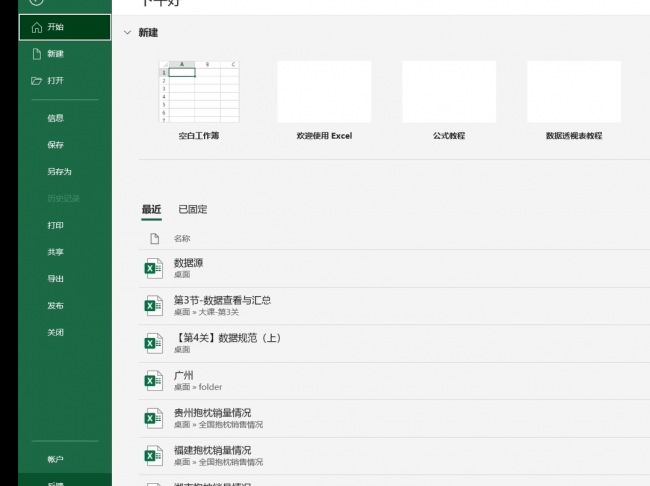Screen dimensions: 650x486
Task: Click the Excel icon for 数据源
Action: (x=153, y=269)
